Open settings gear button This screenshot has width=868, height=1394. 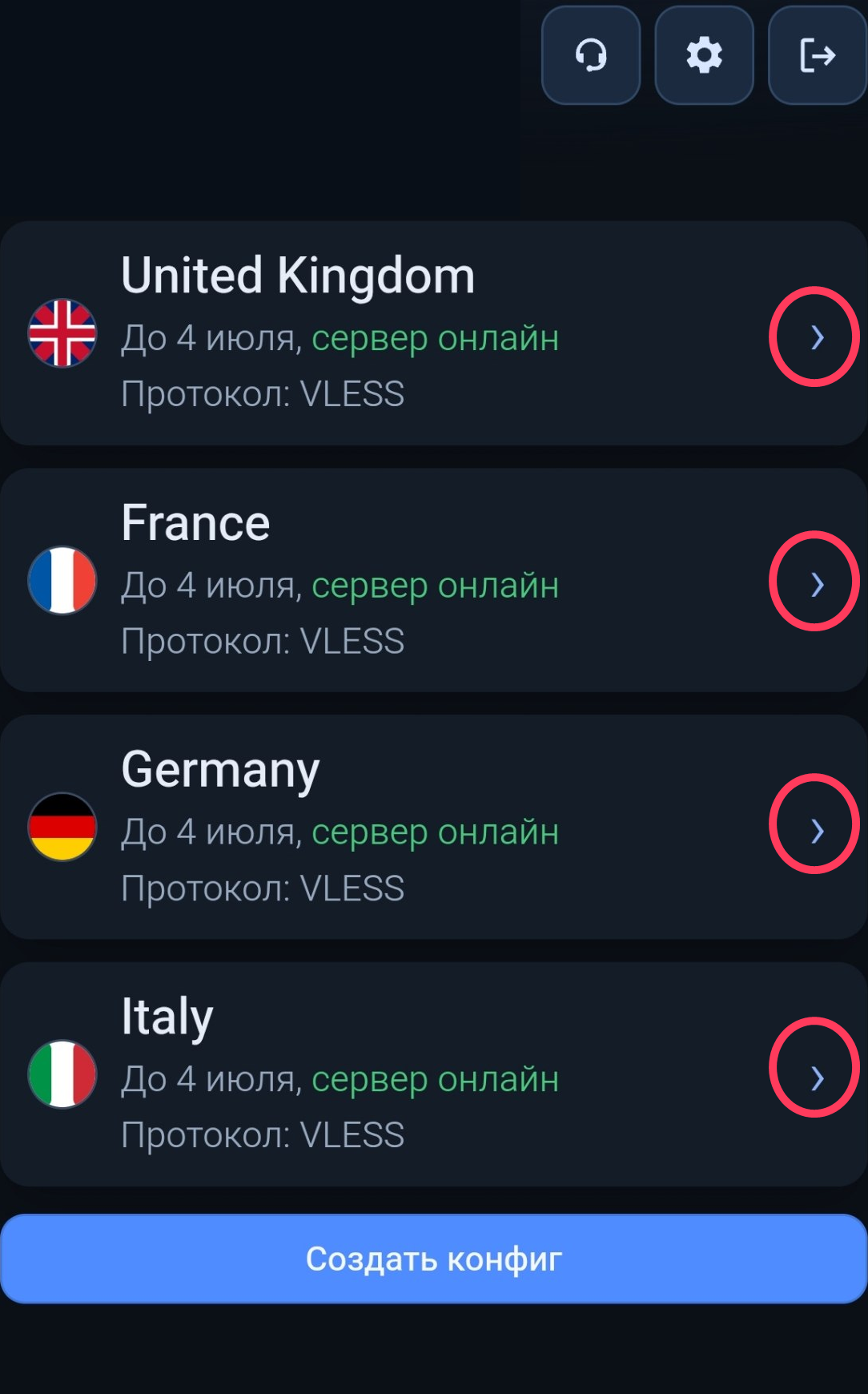(x=705, y=55)
